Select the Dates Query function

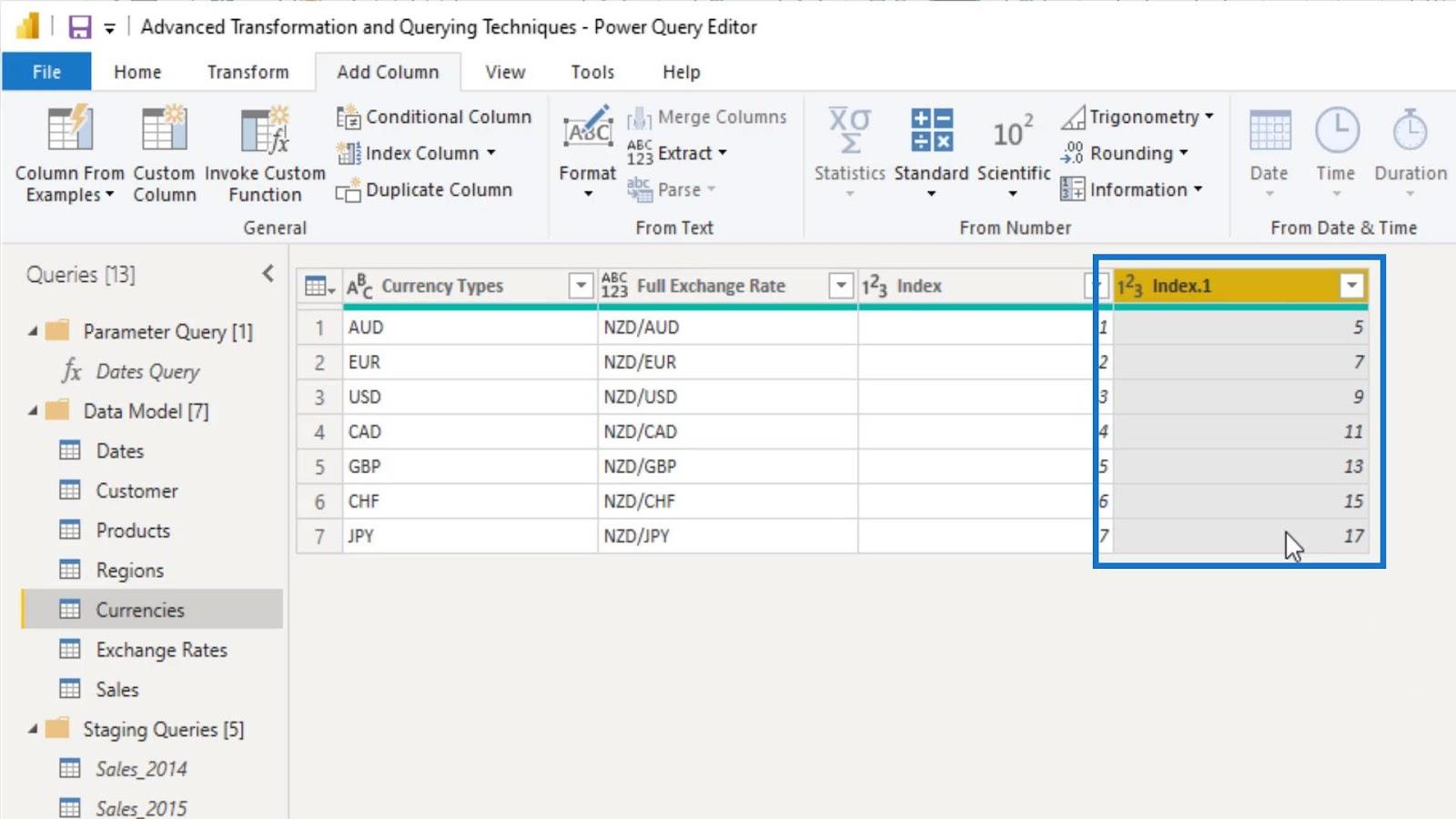(x=147, y=371)
